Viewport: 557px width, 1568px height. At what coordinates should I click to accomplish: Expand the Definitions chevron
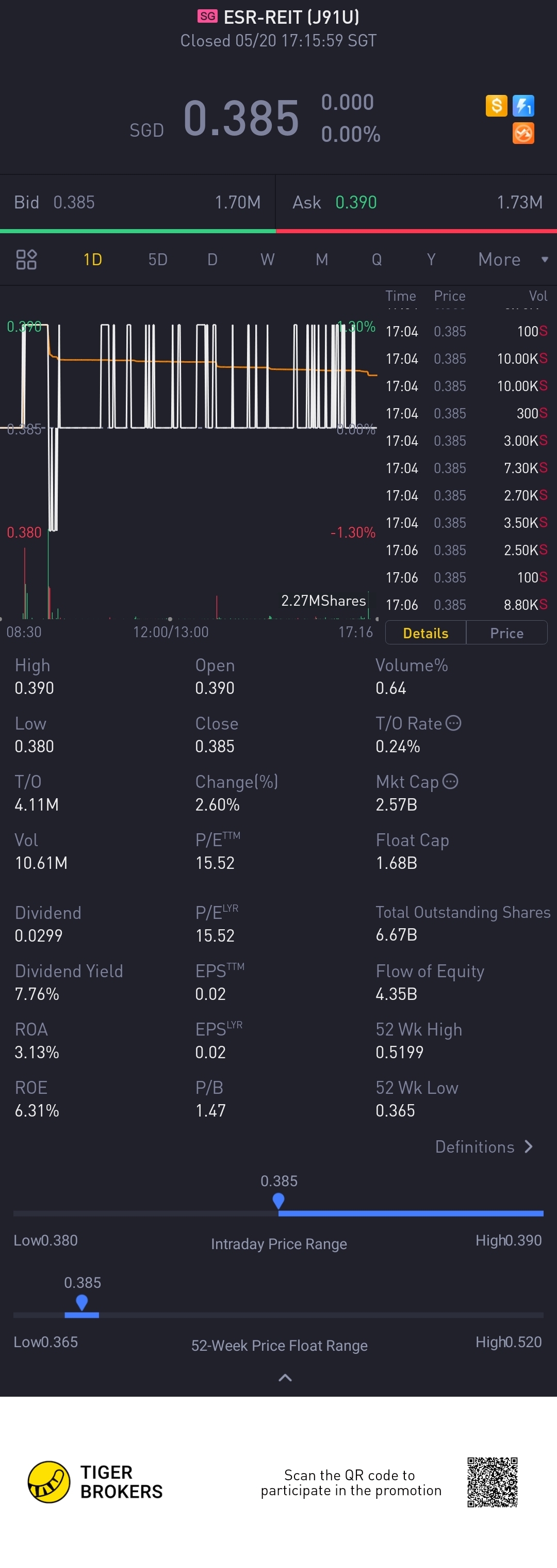pos(528,1147)
